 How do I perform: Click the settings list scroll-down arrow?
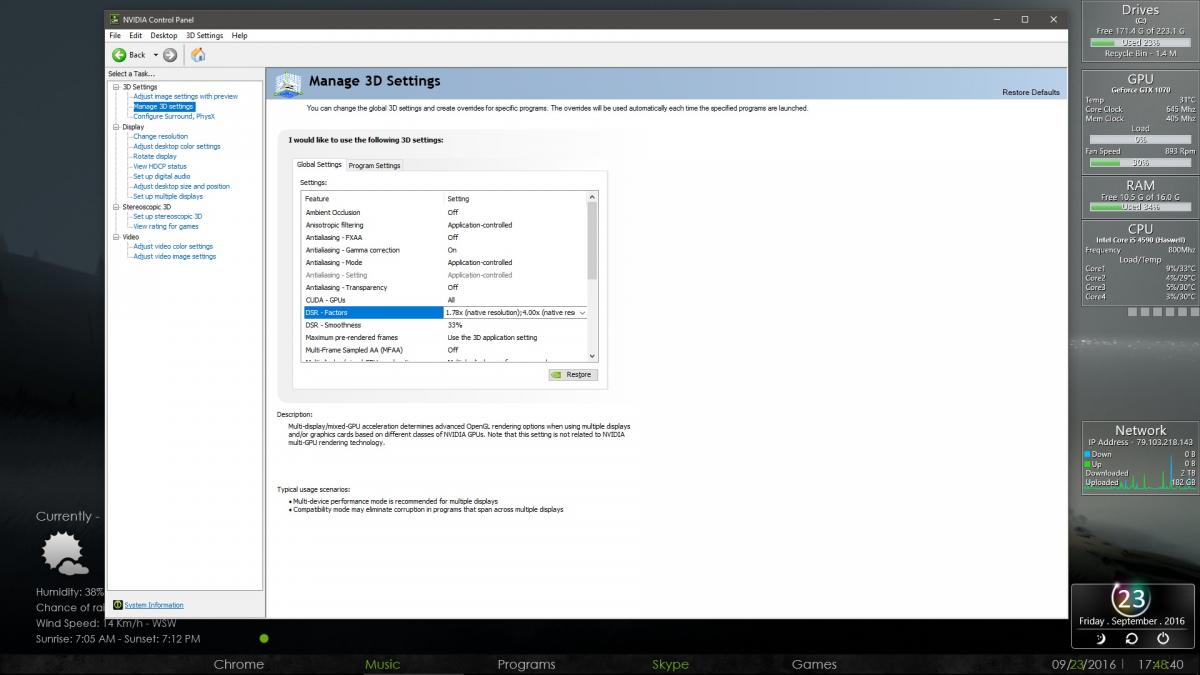pos(592,356)
